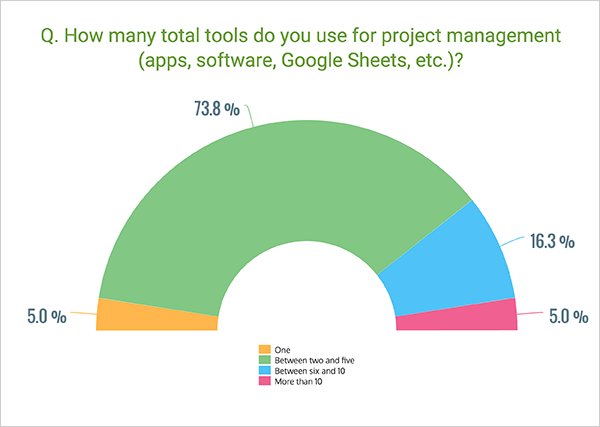This screenshot has width=600, height=427.
Task: Click the chart question title text
Action: (x=300, y=38)
